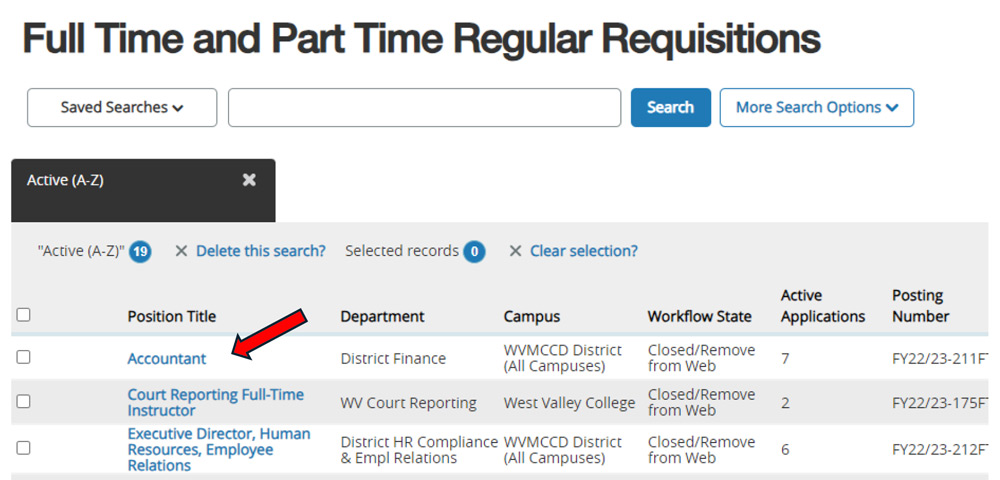This screenshot has width=1000, height=480.
Task: Click the 19 results count badge
Action: pos(140,252)
